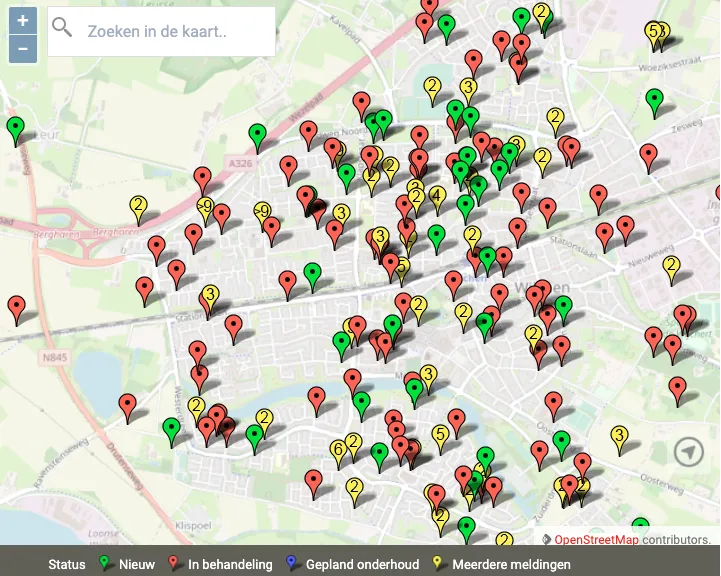Open yellow cluster 2 near Bergharen road

[139, 208]
